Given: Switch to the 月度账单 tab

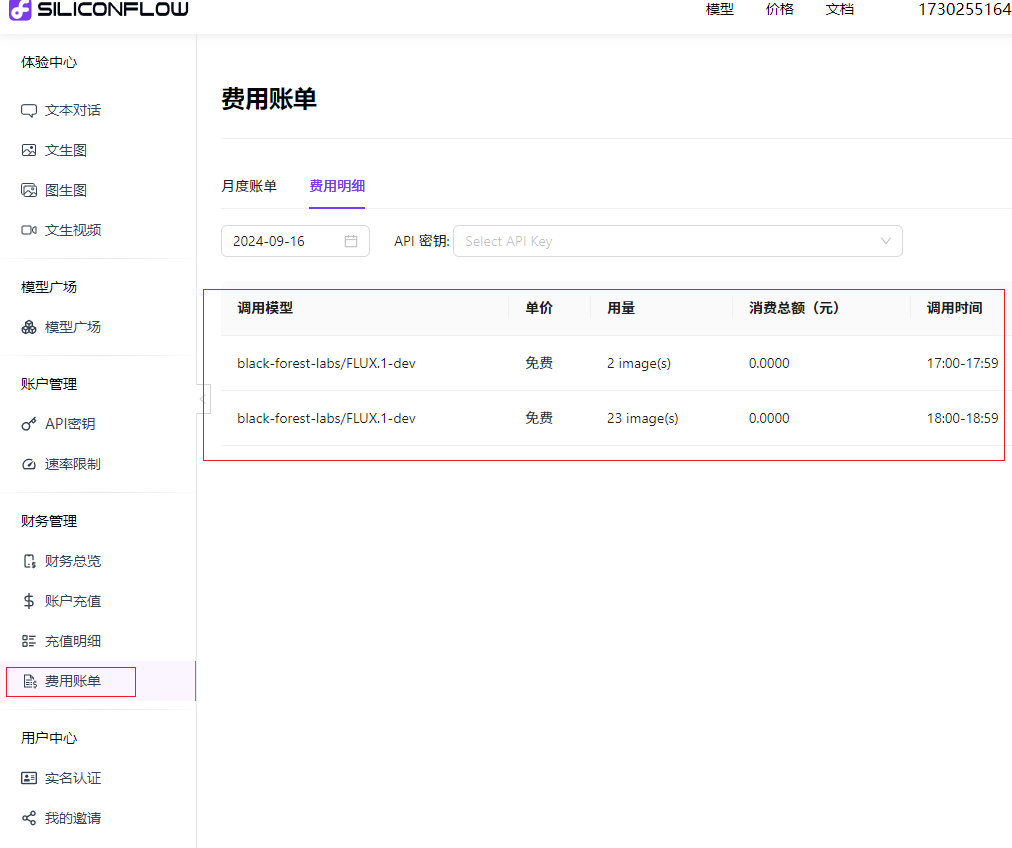Looking at the screenshot, I should pos(249,186).
